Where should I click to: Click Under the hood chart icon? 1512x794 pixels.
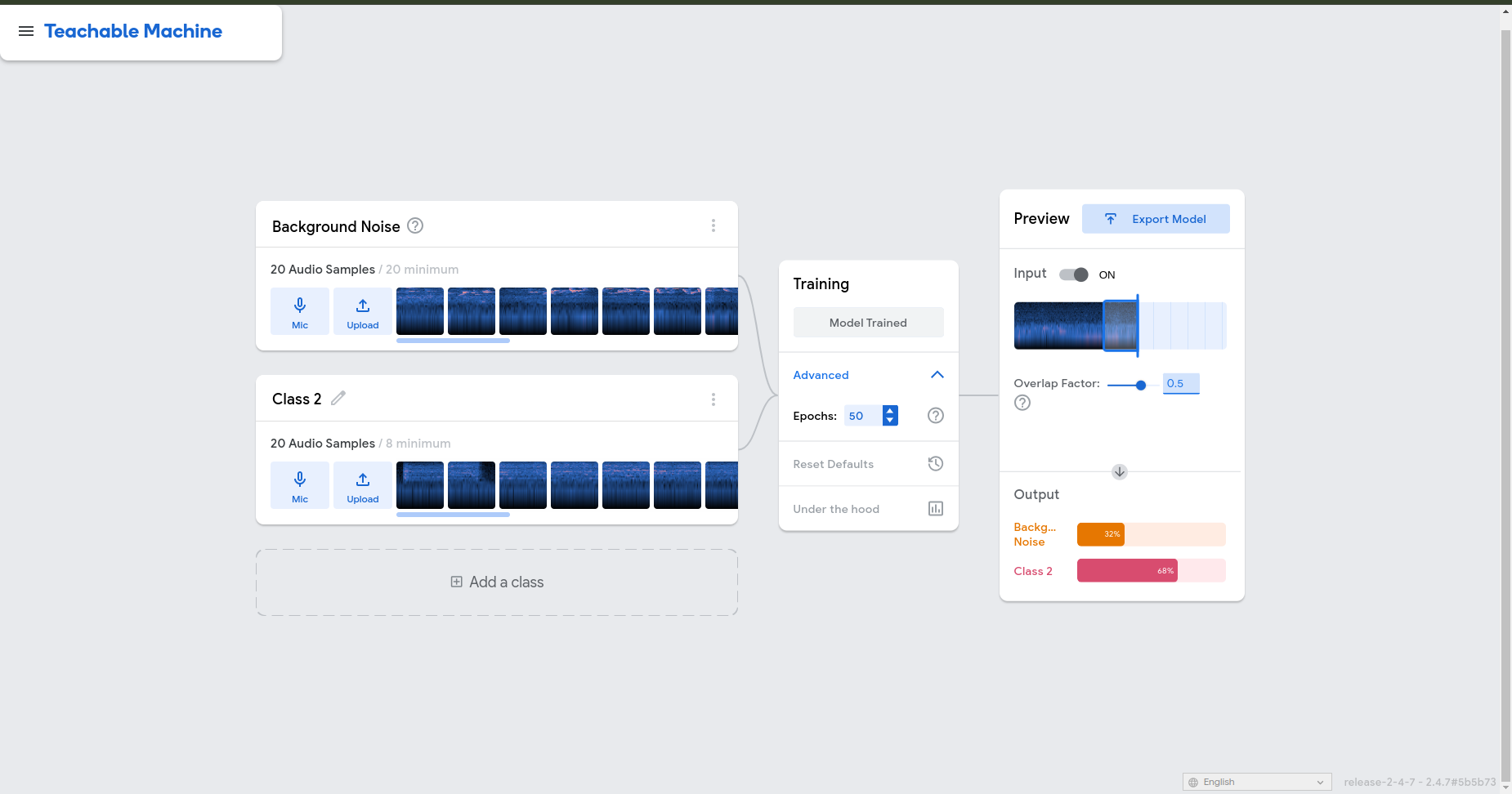936,509
